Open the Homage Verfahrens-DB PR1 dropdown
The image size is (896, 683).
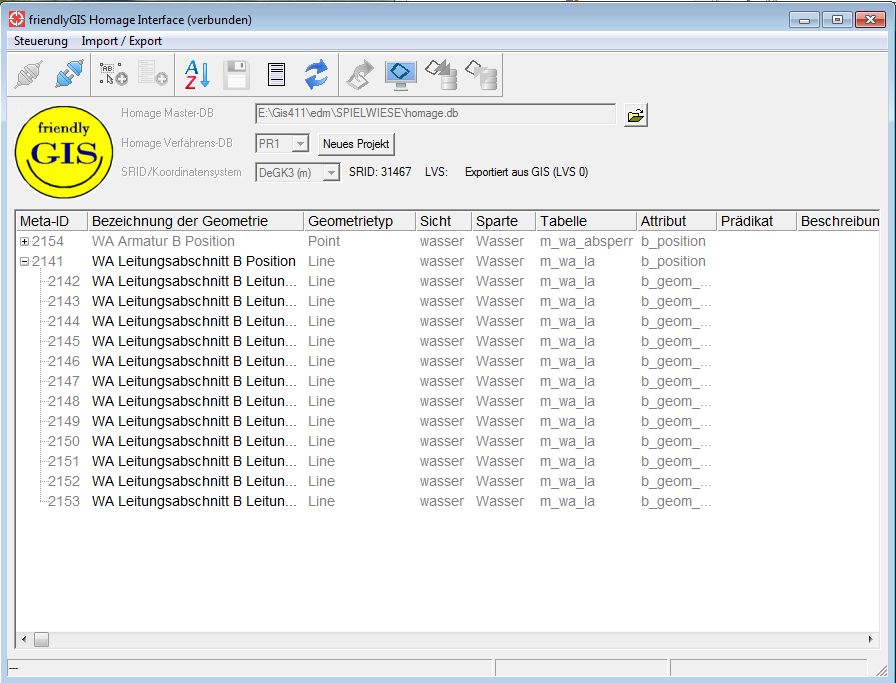tap(299, 144)
